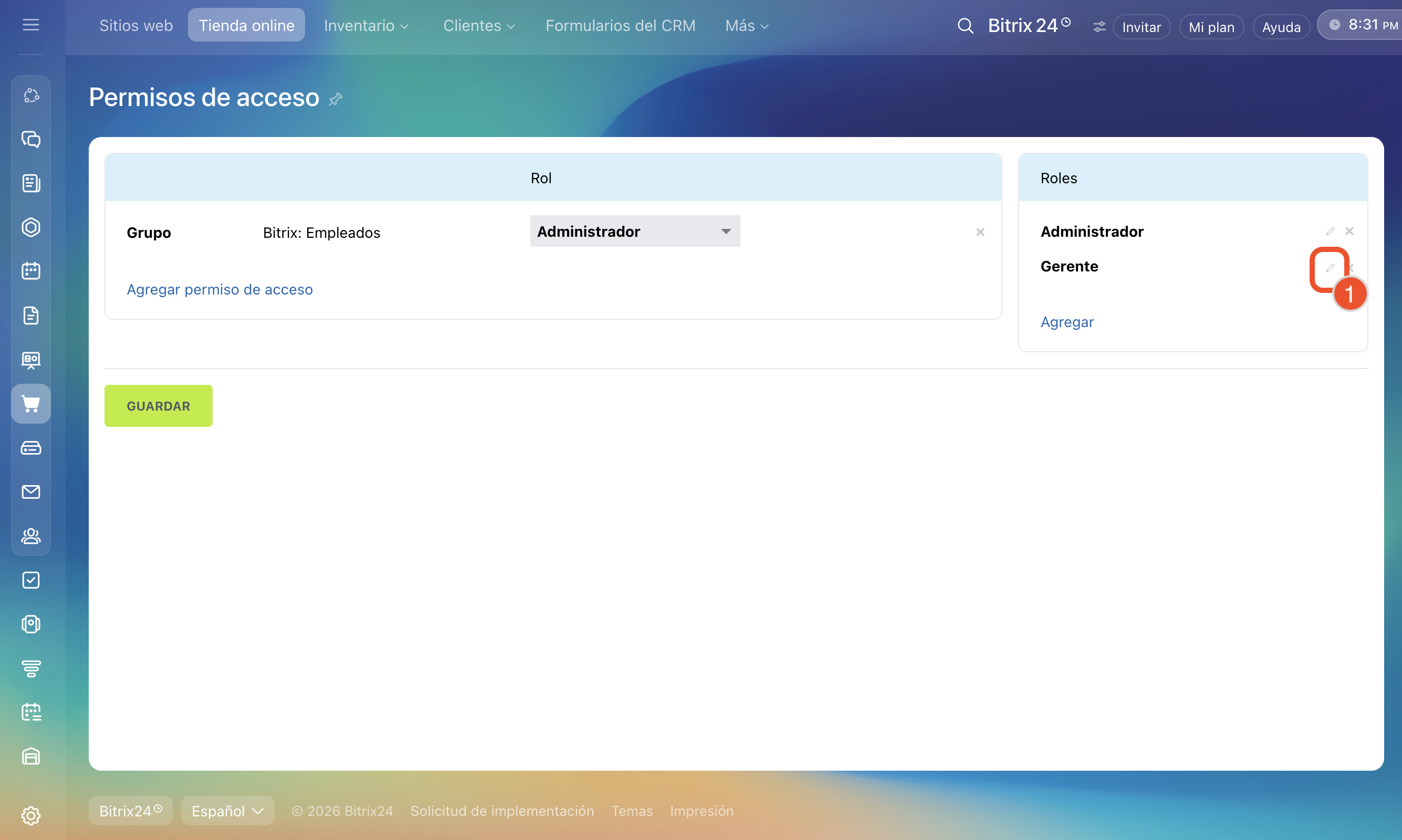This screenshot has width=1402, height=840.
Task: Open the Administrador role dropdown
Action: coord(634,231)
